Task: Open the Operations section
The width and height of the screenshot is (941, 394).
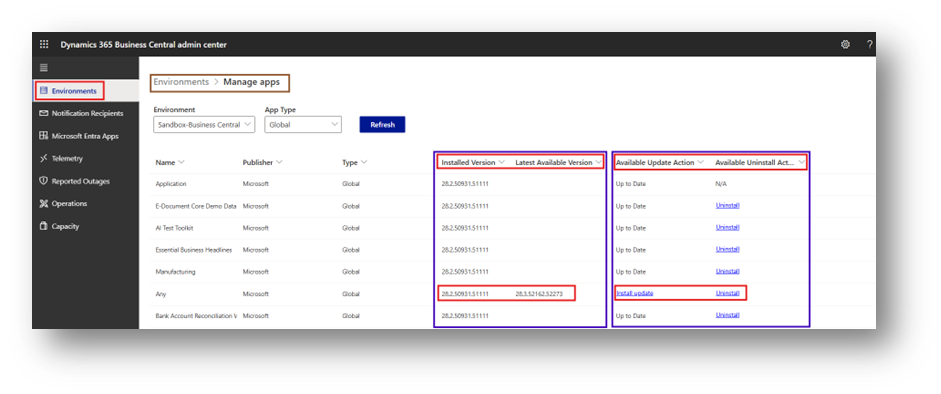Action: pos(69,203)
